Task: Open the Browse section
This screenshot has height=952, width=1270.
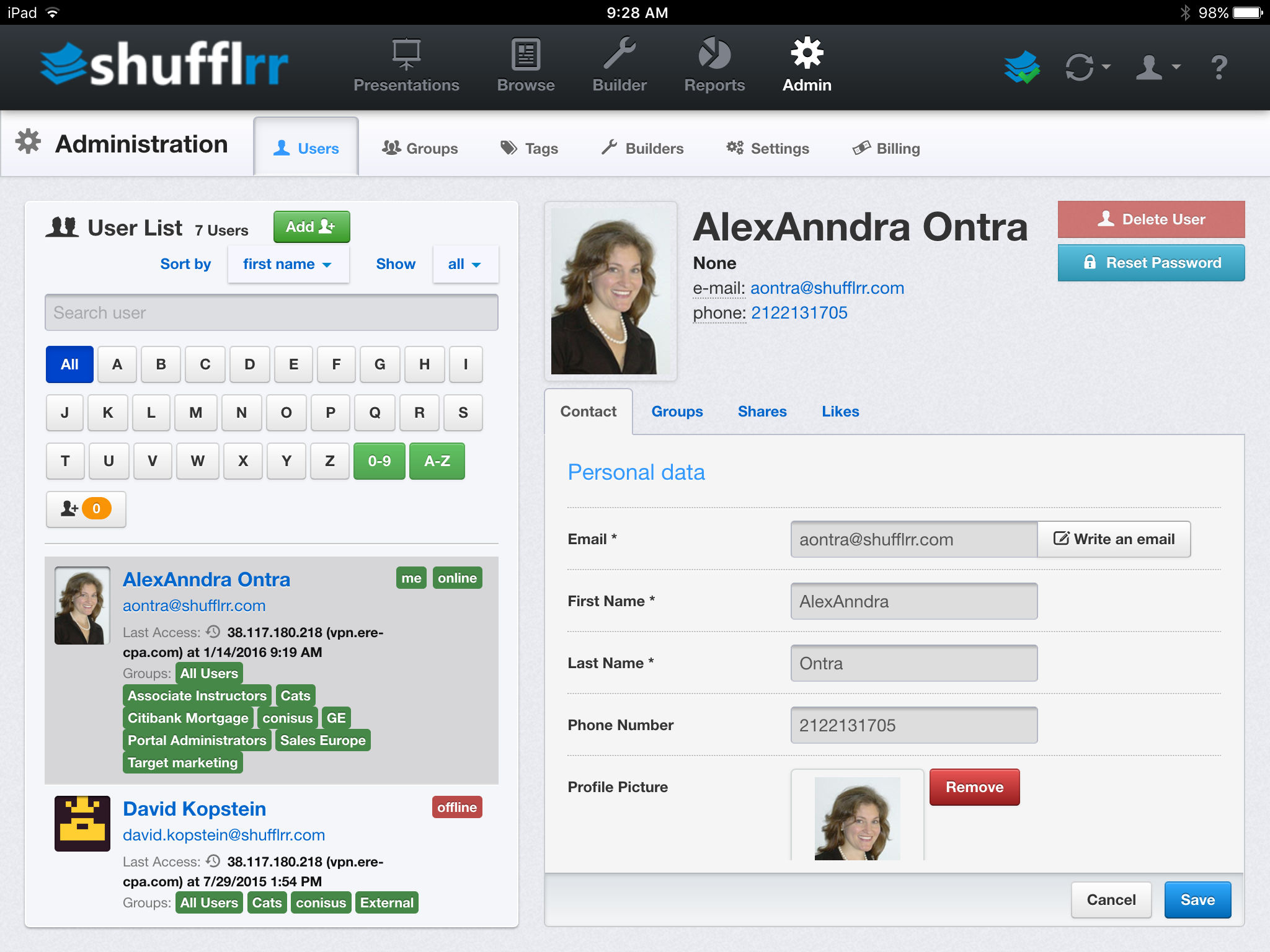Action: click(526, 66)
